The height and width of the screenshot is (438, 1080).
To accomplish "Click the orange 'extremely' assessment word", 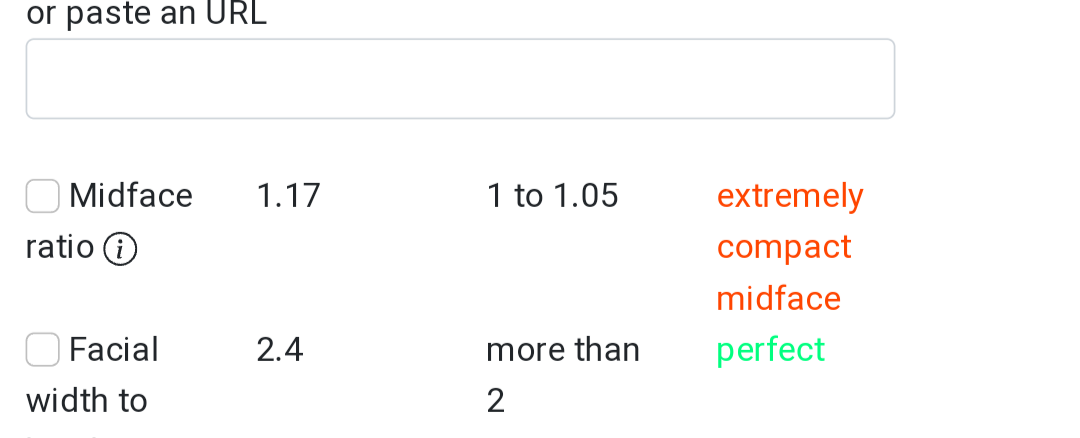I will tap(790, 196).
